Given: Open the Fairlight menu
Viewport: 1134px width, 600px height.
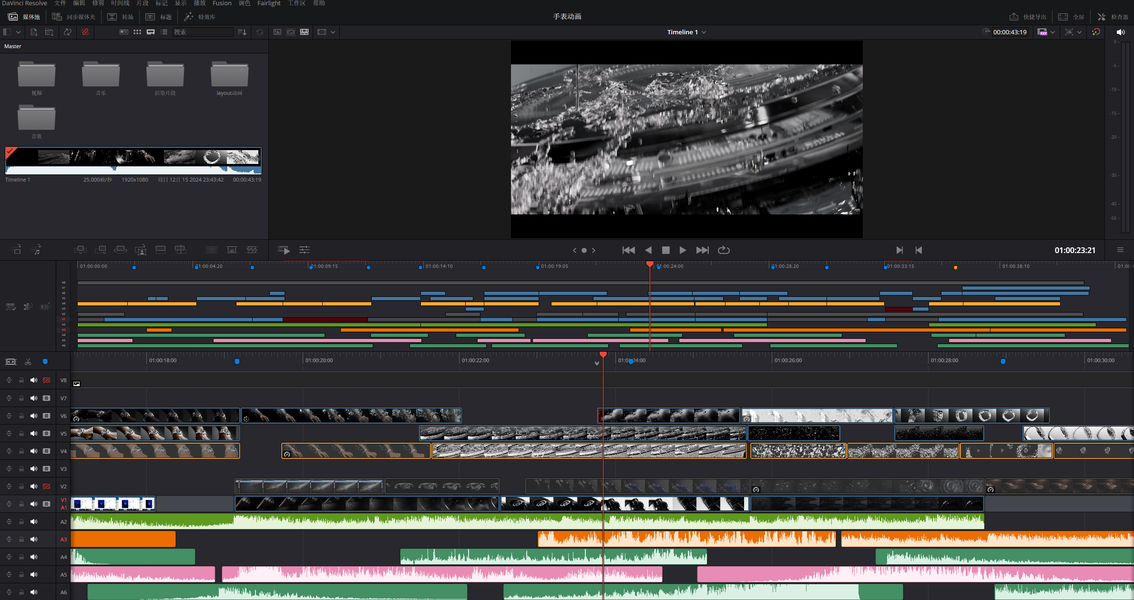Looking at the screenshot, I should [x=269, y=3].
